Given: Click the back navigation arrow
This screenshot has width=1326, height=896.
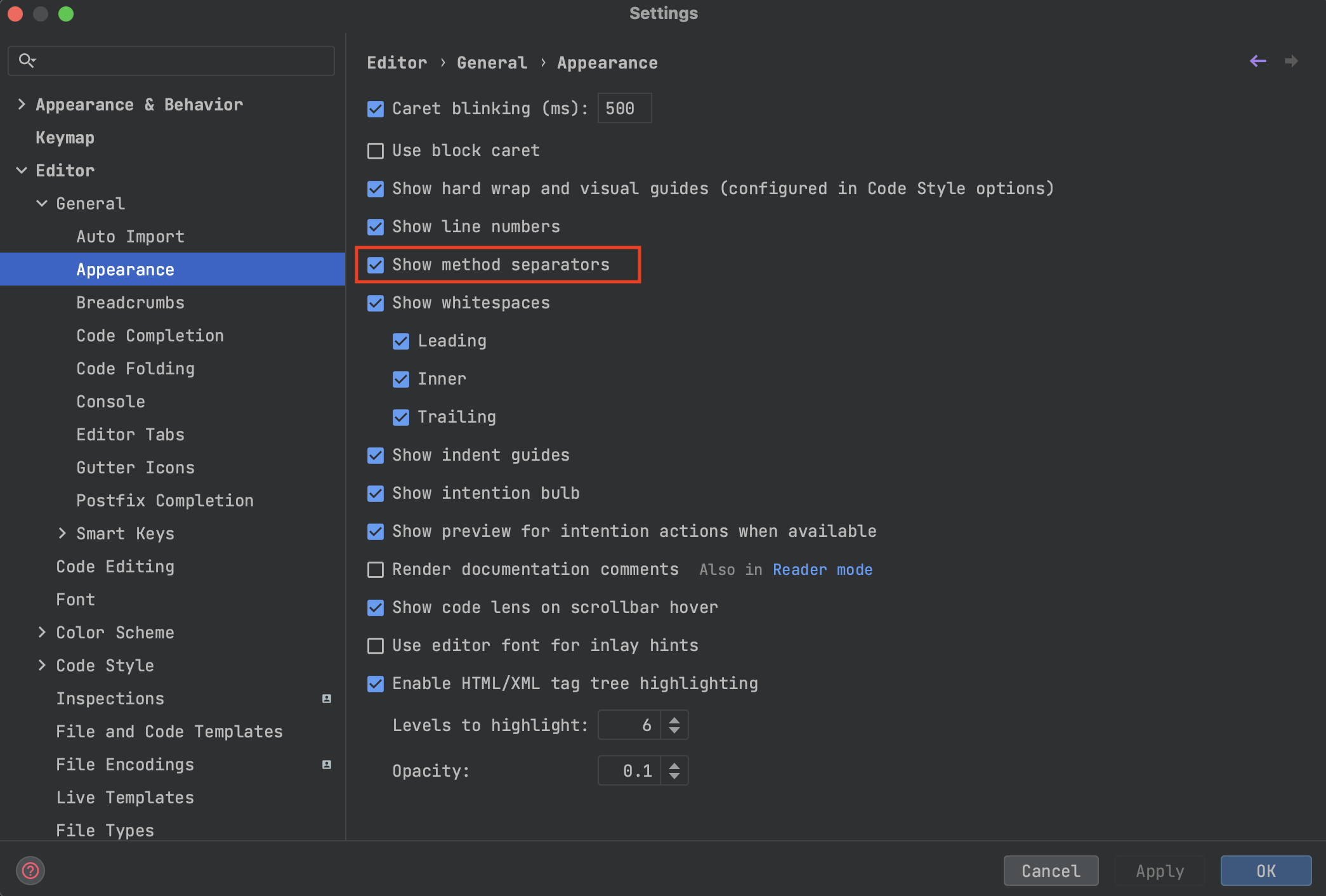Looking at the screenshot, I should point(1257,61).
